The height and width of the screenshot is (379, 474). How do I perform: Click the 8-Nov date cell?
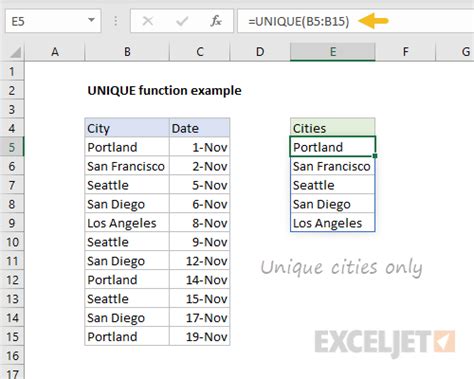(200, 223)
